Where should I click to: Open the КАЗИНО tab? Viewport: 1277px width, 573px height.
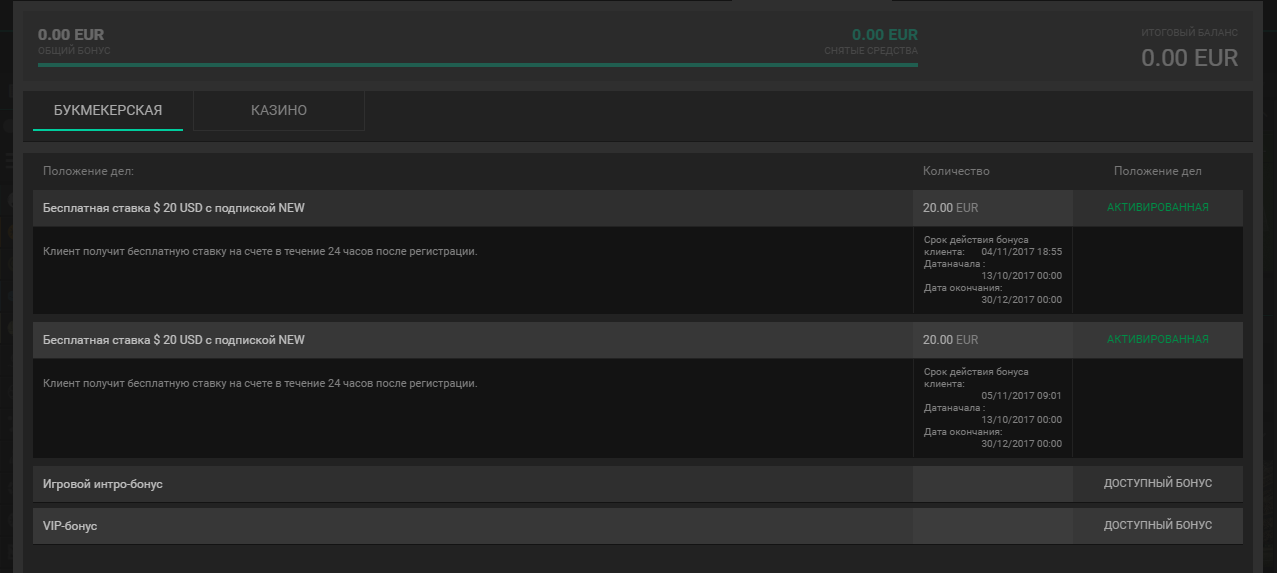[279, 111]
